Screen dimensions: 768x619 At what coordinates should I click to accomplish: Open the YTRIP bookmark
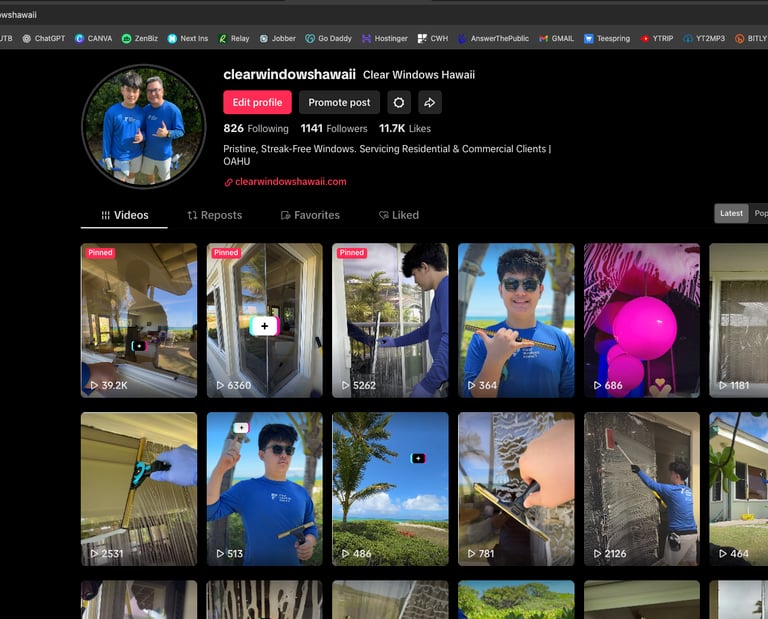(x=657, y=38)
